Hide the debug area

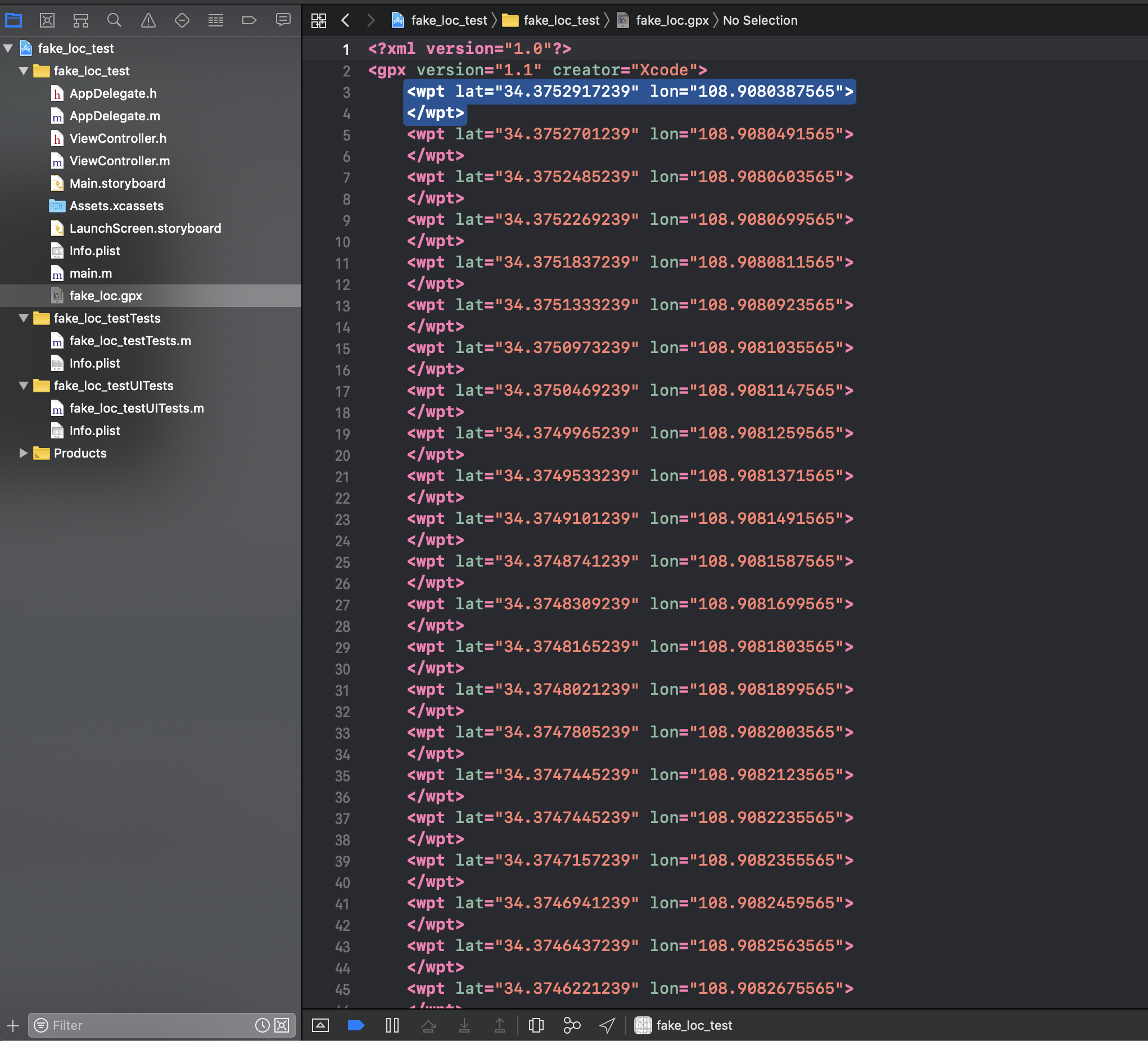point(320,1025)
